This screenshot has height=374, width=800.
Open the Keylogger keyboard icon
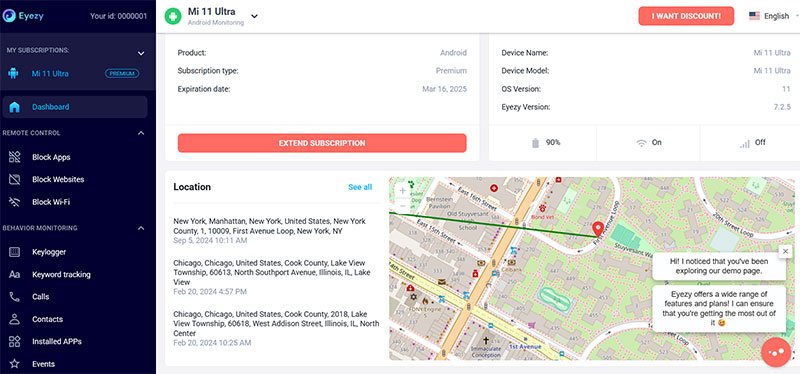(15, 252)
